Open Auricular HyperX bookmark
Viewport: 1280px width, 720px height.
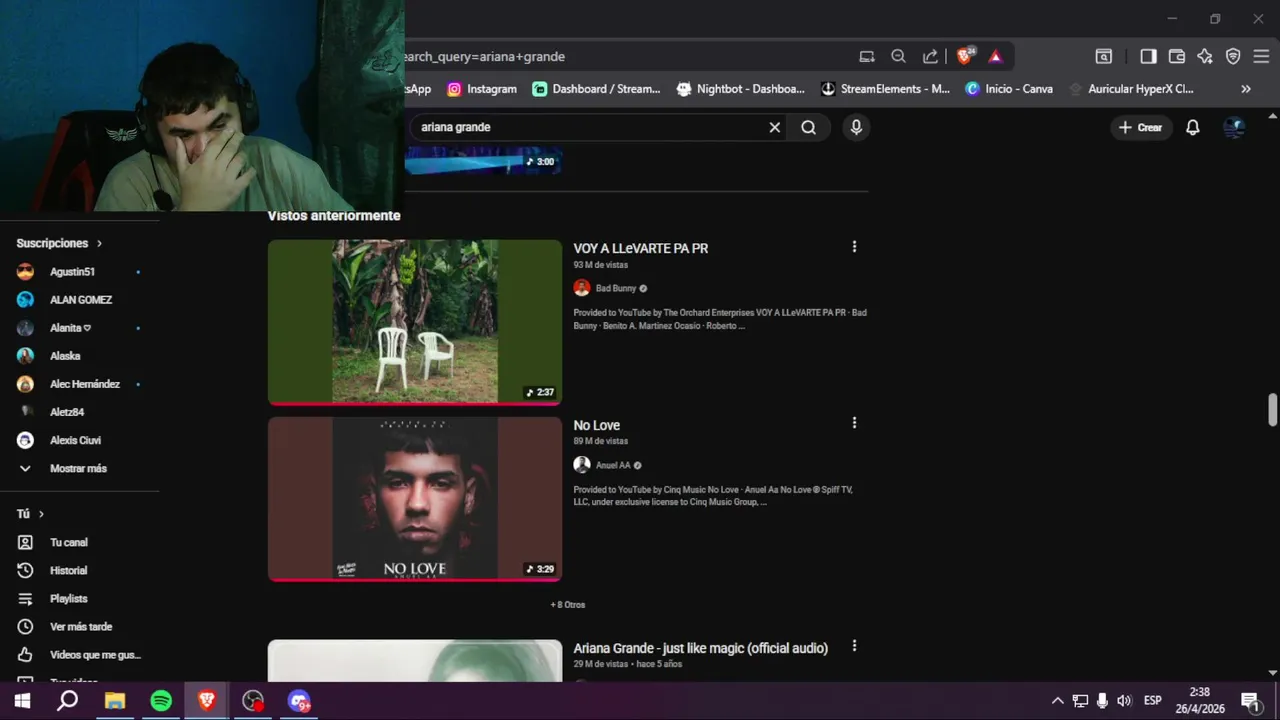click(x=1131, y=89)
